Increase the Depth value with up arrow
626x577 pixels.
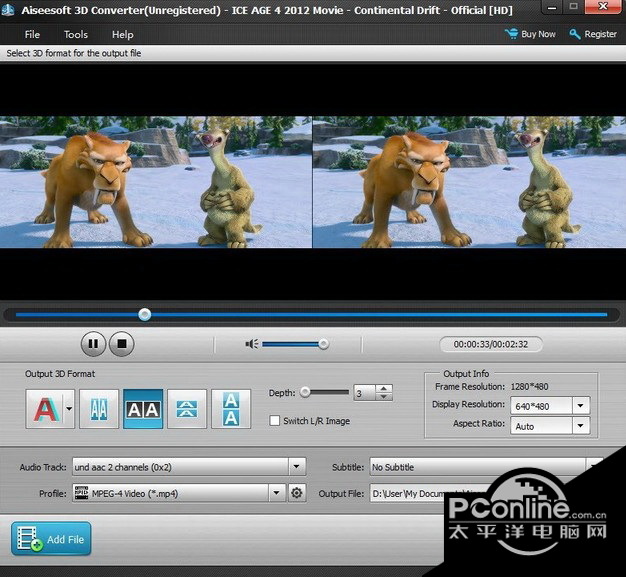pos(384,388)
